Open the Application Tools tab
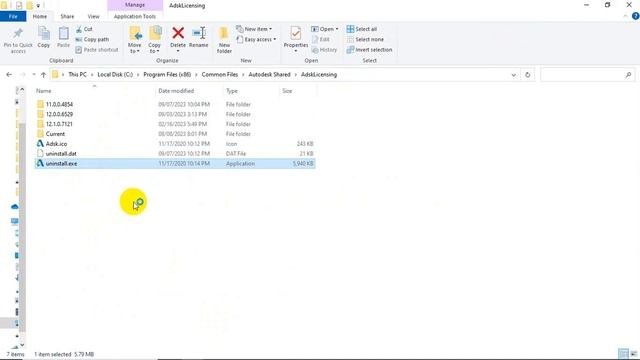This screenshot has width=640, height=360. 135,16
